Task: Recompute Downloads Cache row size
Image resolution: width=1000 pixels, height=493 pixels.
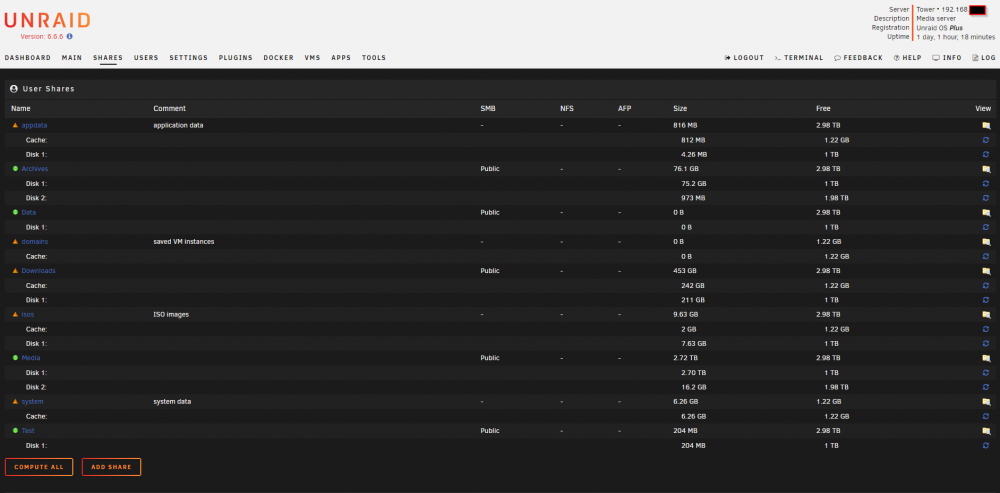Action: point(986,286)
